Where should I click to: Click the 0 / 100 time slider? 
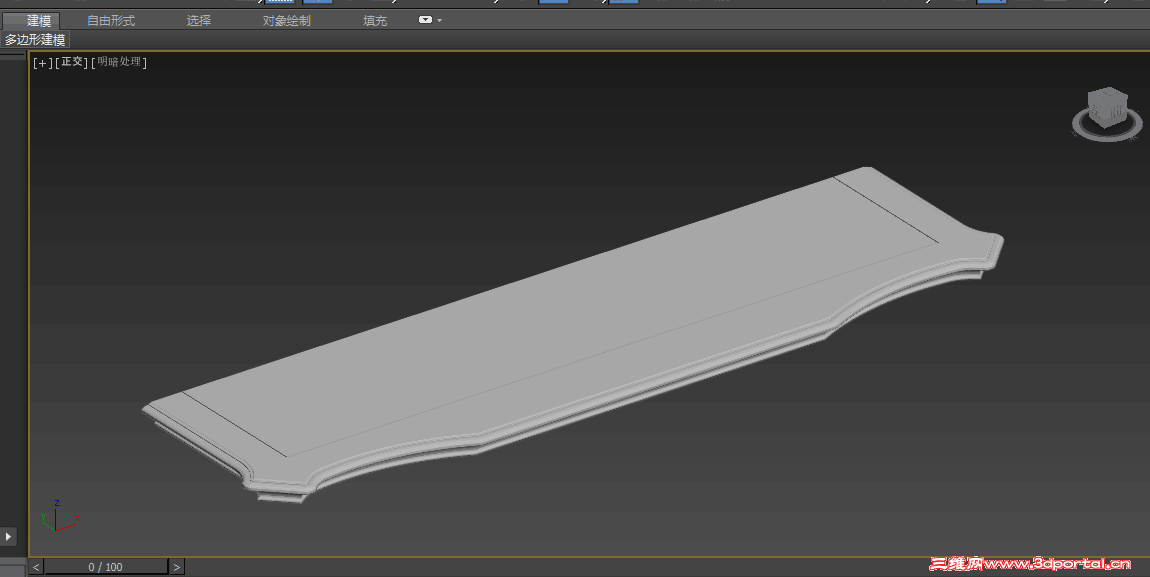coord(106,567)
